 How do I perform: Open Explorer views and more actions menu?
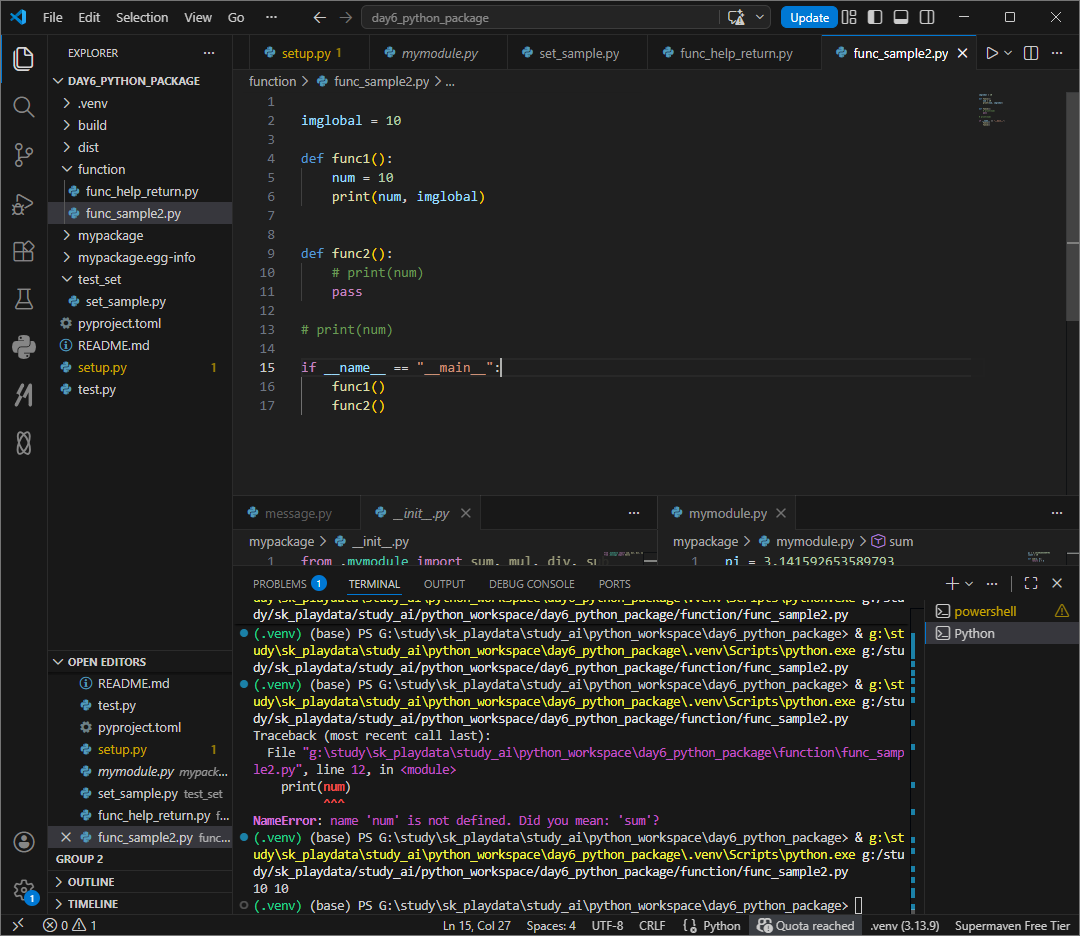tap(209, 53)
